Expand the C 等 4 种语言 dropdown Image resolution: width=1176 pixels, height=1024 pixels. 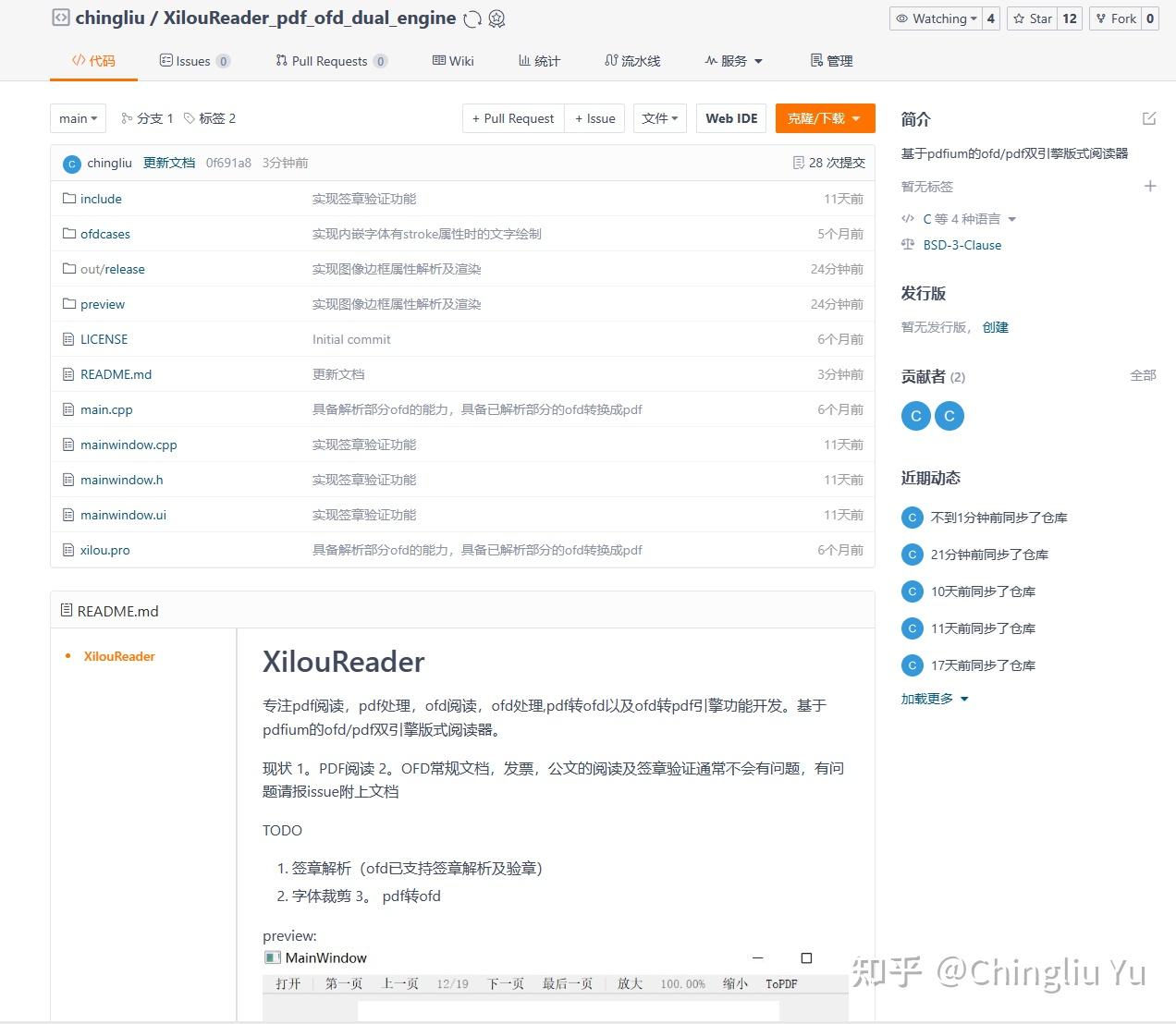point(960,219)
